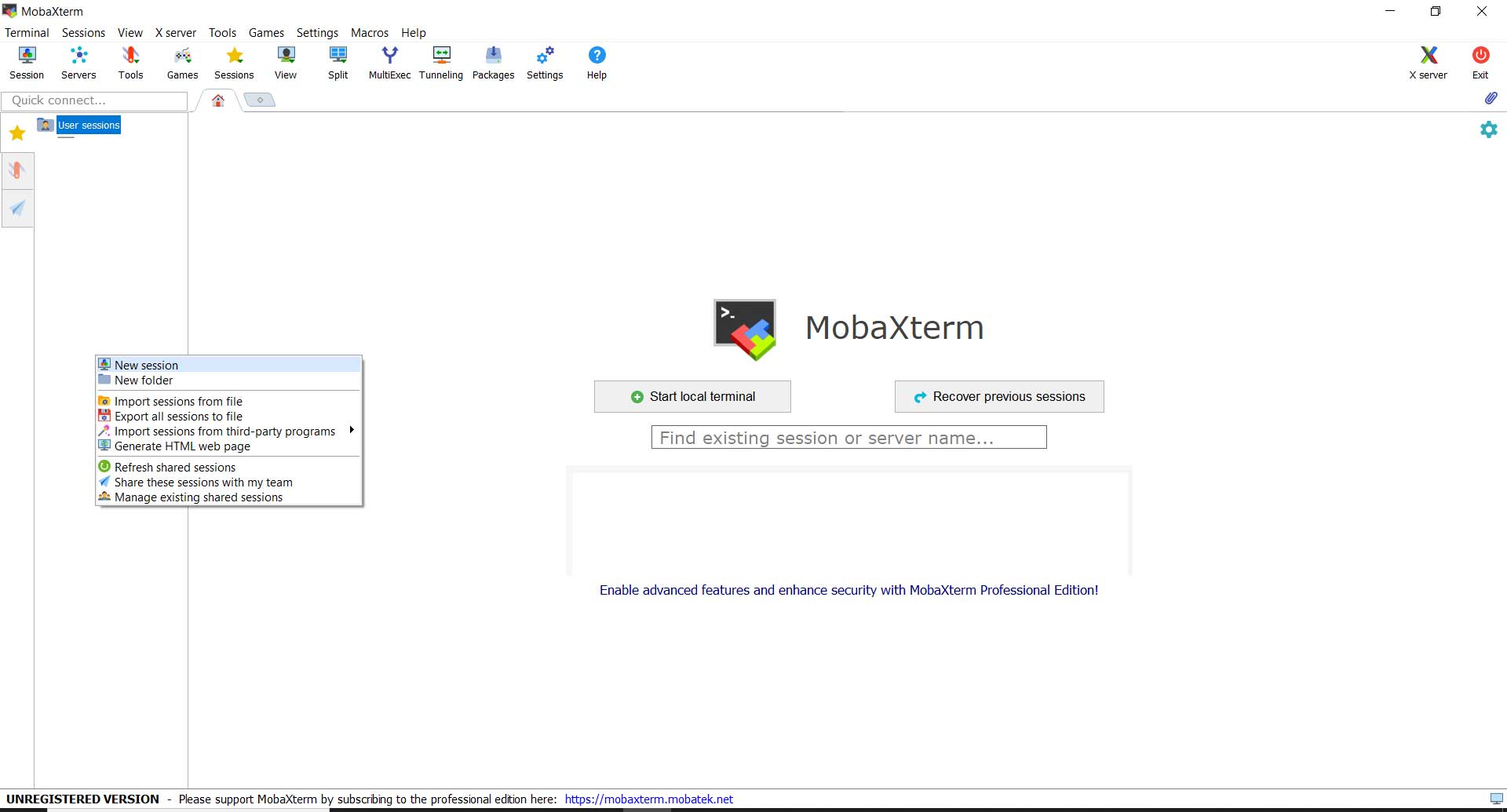Open the Macros menu
Screen dimensions: 1507x812
coord(370,33)
